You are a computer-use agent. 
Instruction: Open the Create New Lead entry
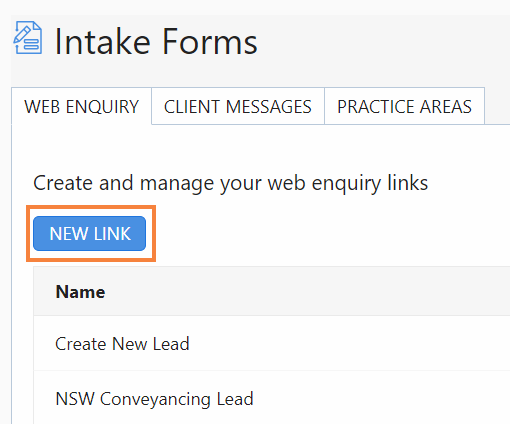tap(122, 344)
